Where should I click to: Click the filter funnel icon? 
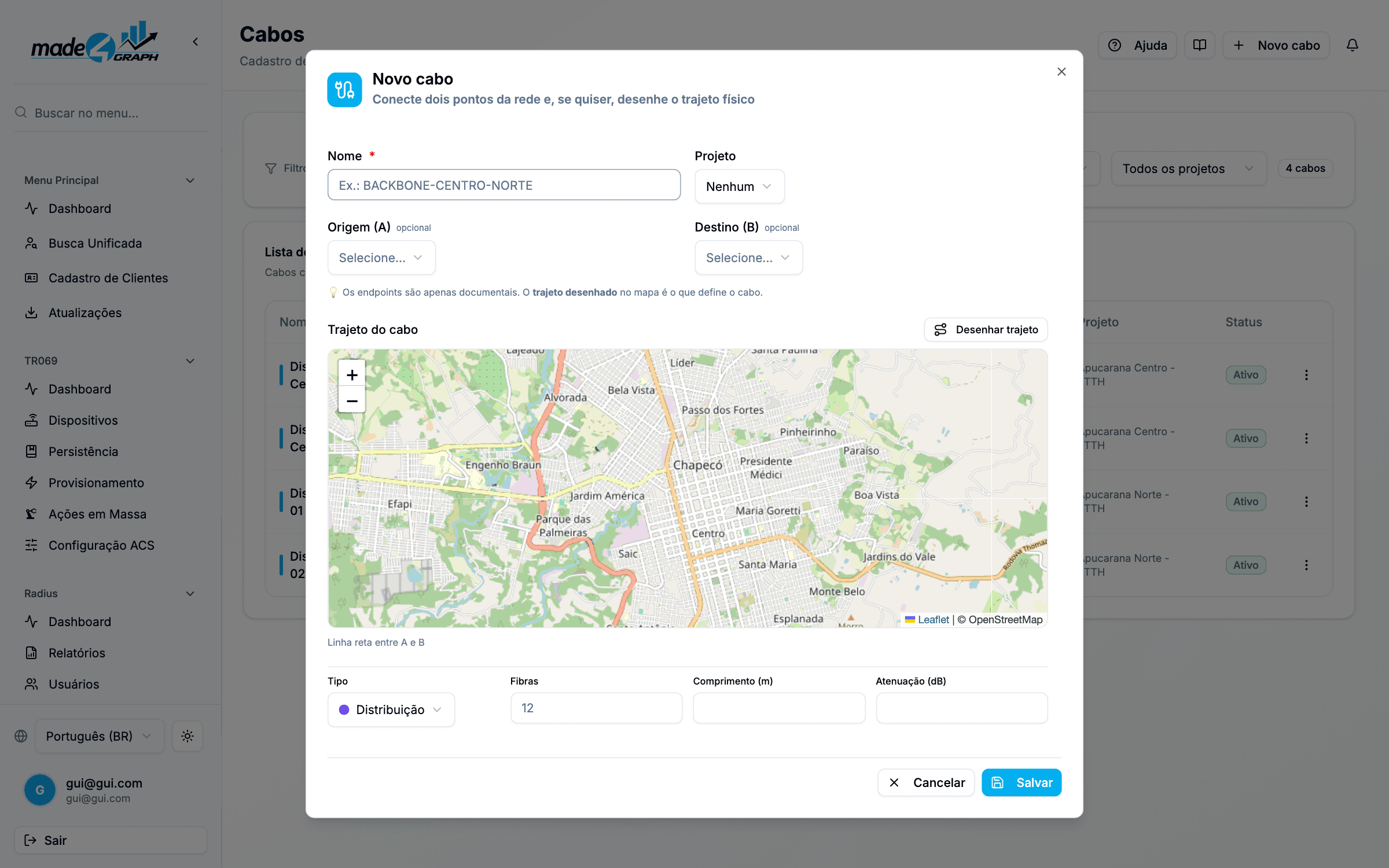271,168
